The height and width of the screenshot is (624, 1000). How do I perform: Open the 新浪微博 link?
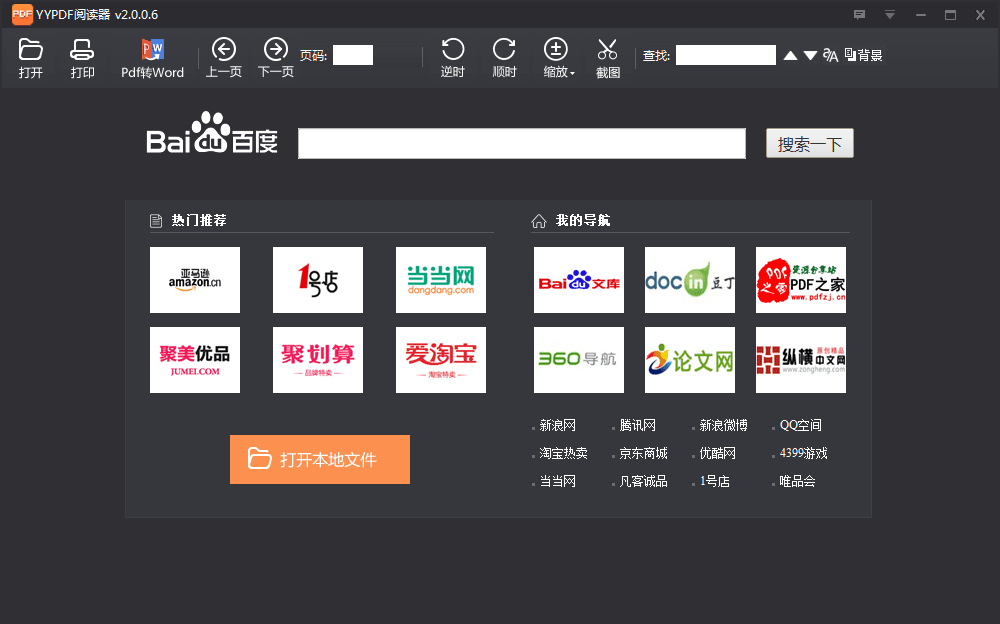(722, 425)
